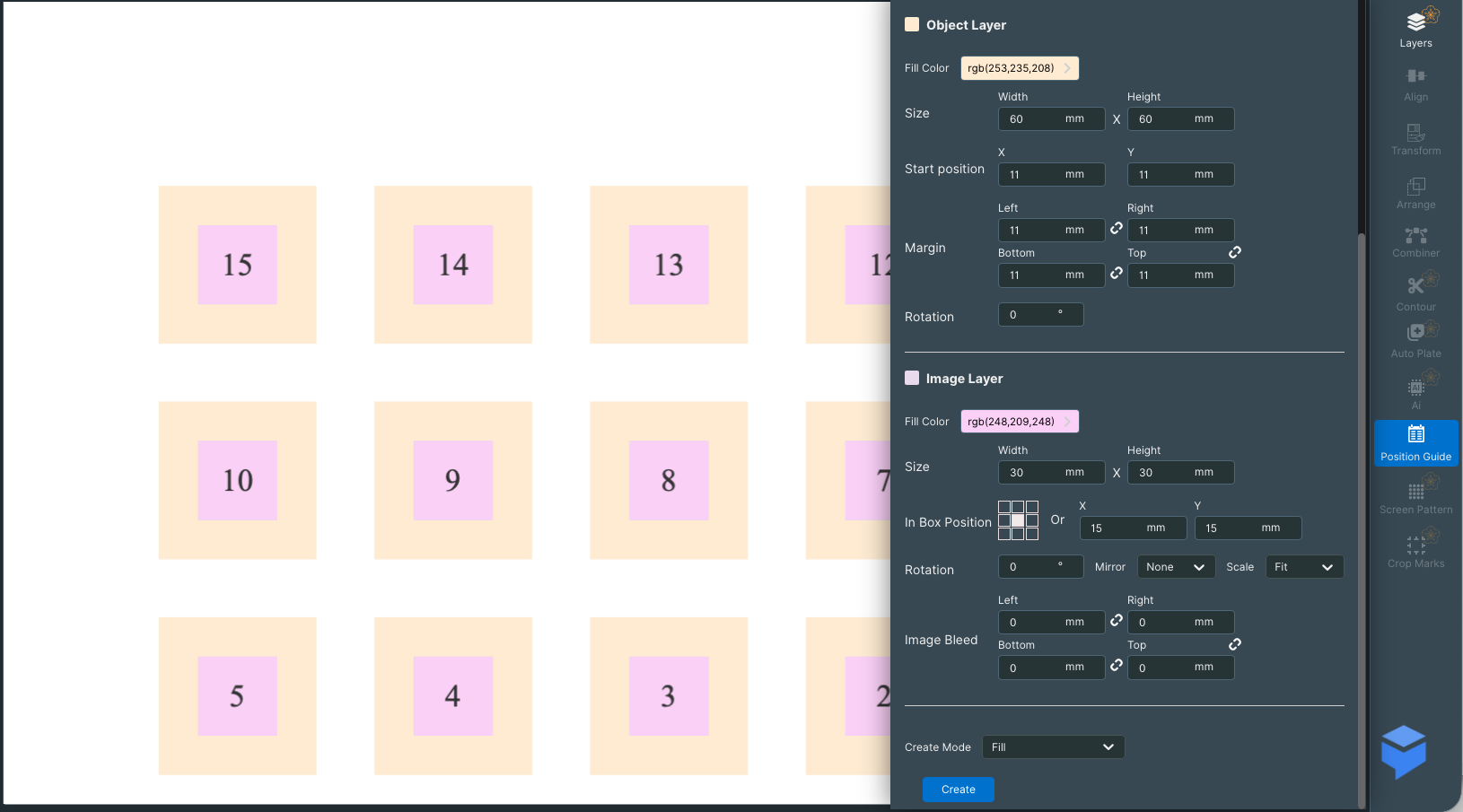
Task: Toggle link for all Image Bleed values
Action: (x=1235, y=644)
